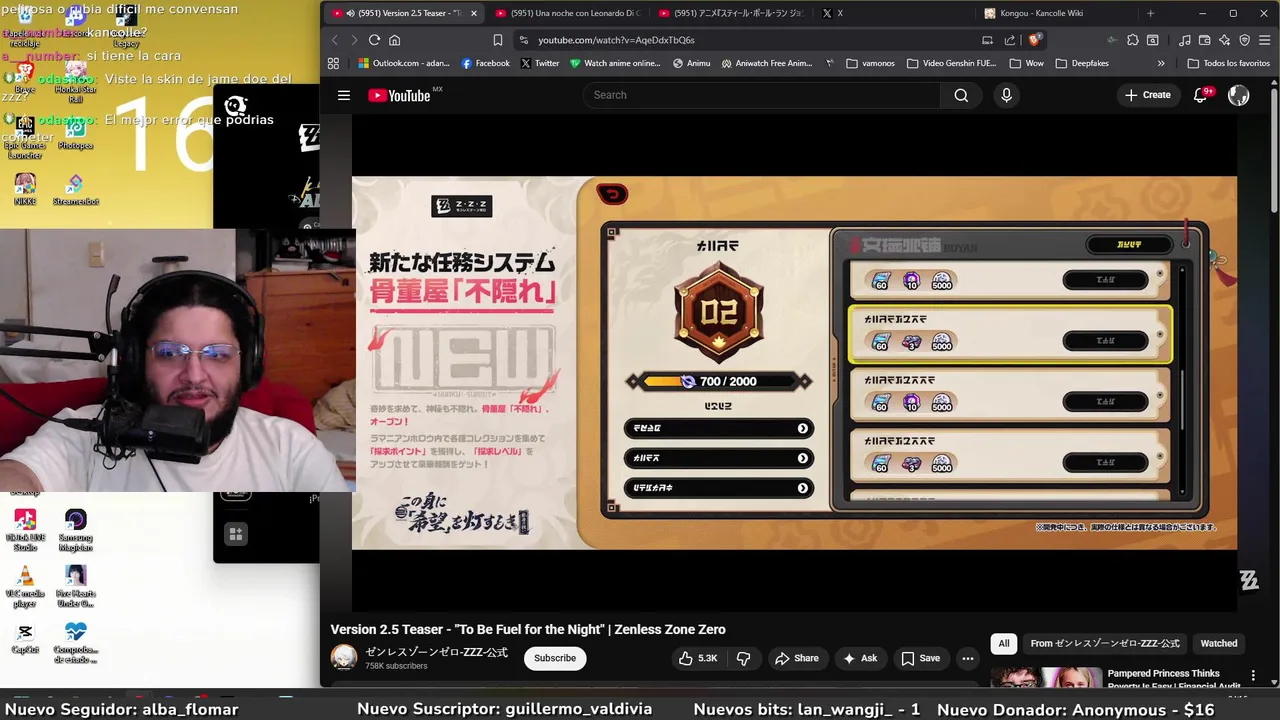The height and width of the screenshot is (720, 1280).
Task: Open Video Genshin FUE bookmarks folder
Action: coord(951,63)
